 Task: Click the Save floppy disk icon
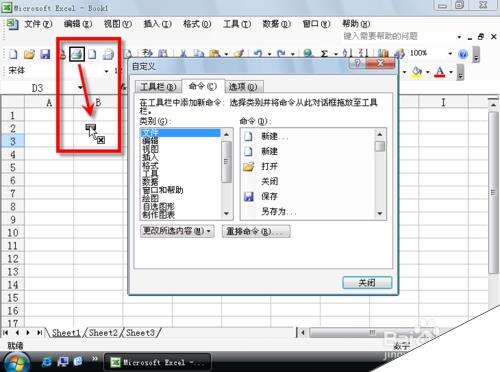pyautogui.click(x=45, y=54)
